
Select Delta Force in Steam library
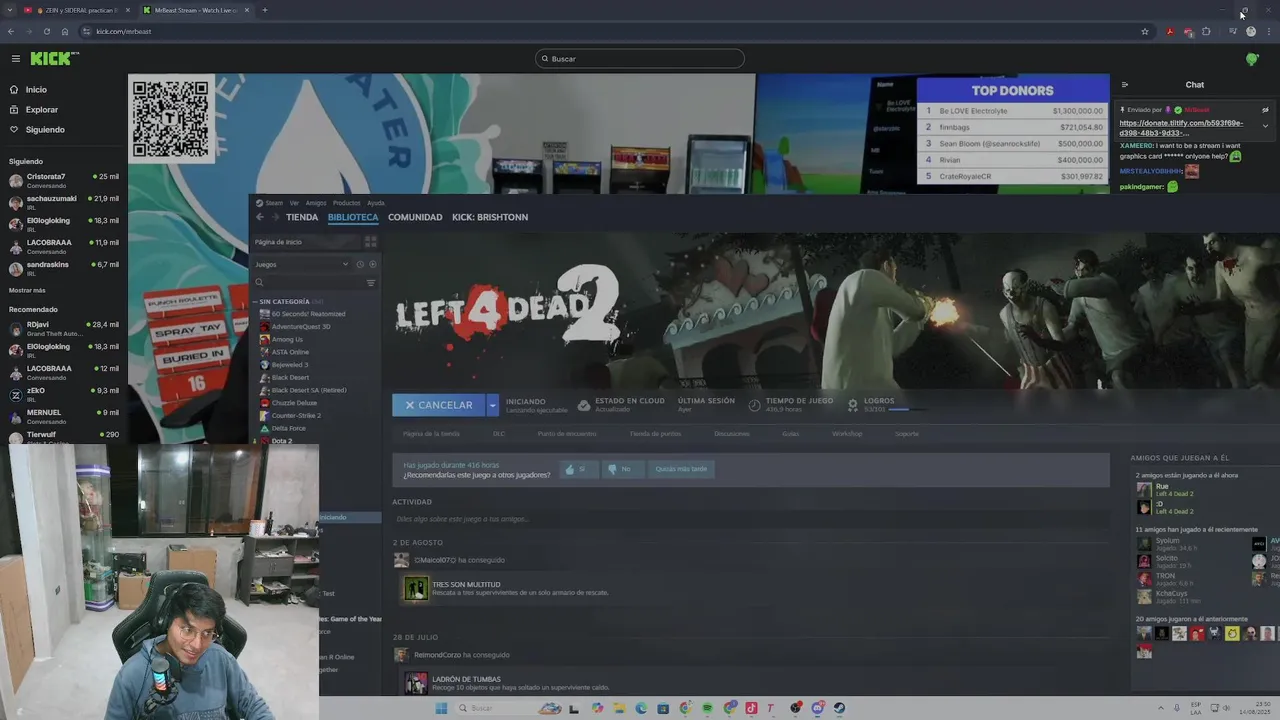coord(287,428)
